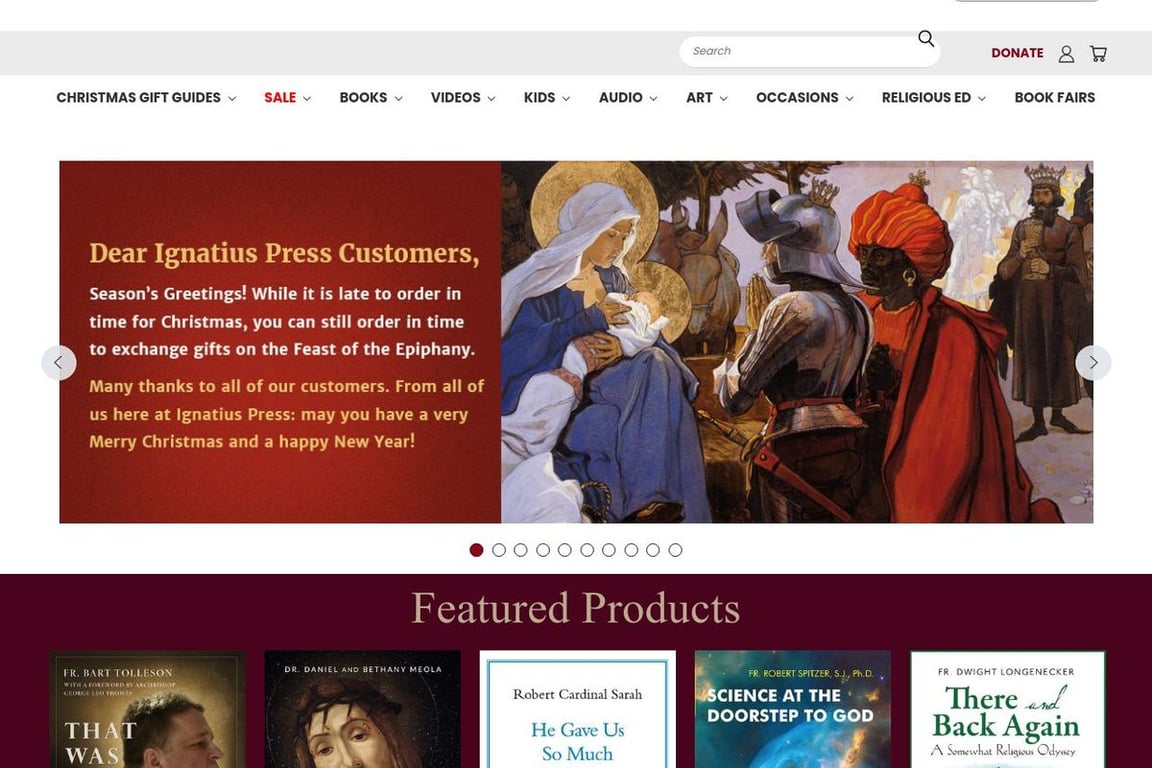1152x768 pixels.
Task: Advance to next carousel slide arrow
Action: point(1093,362)
